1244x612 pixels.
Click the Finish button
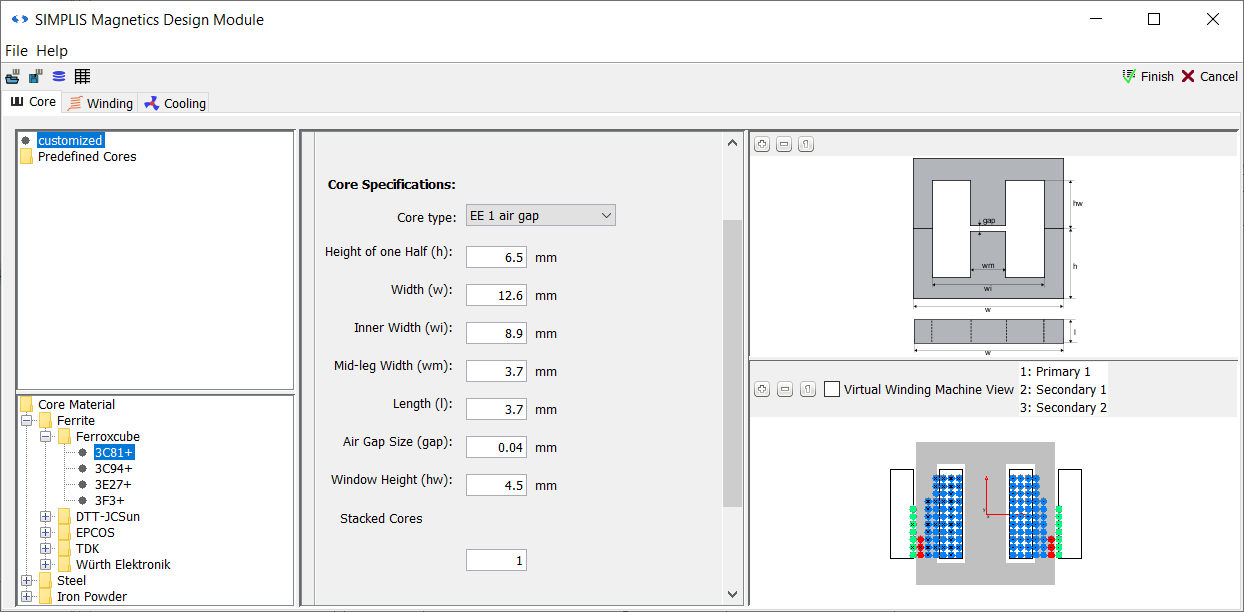tap(1148, 77)
